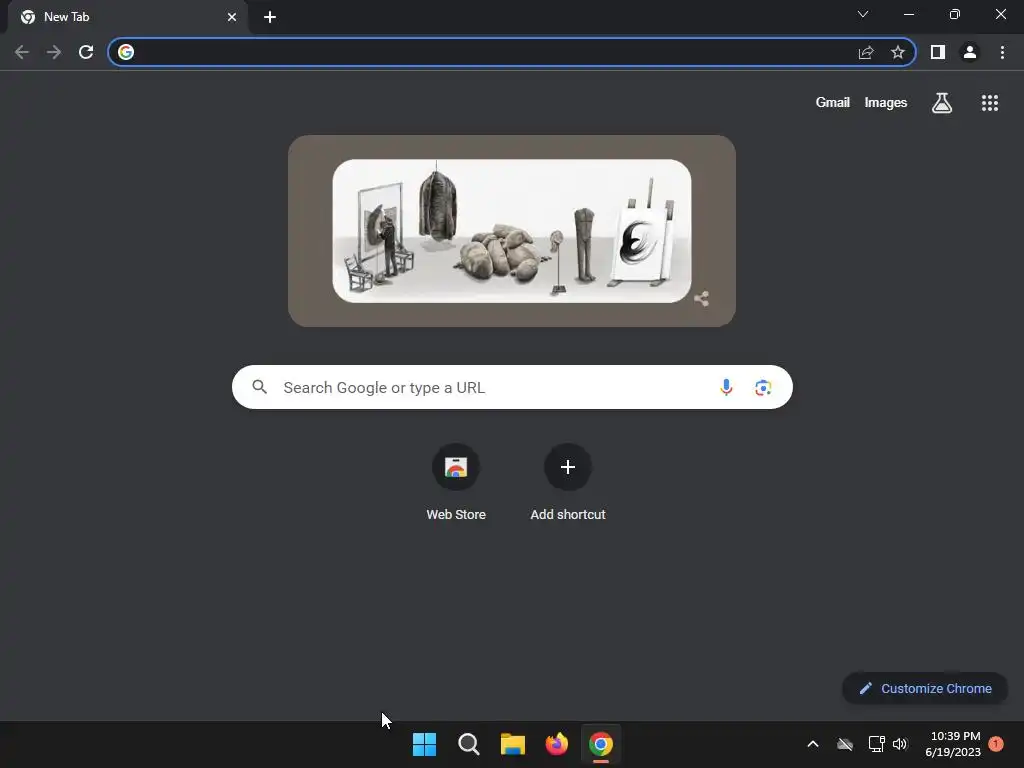
Task: Click the Chrome taskbar icon
Action: point(601,744)
